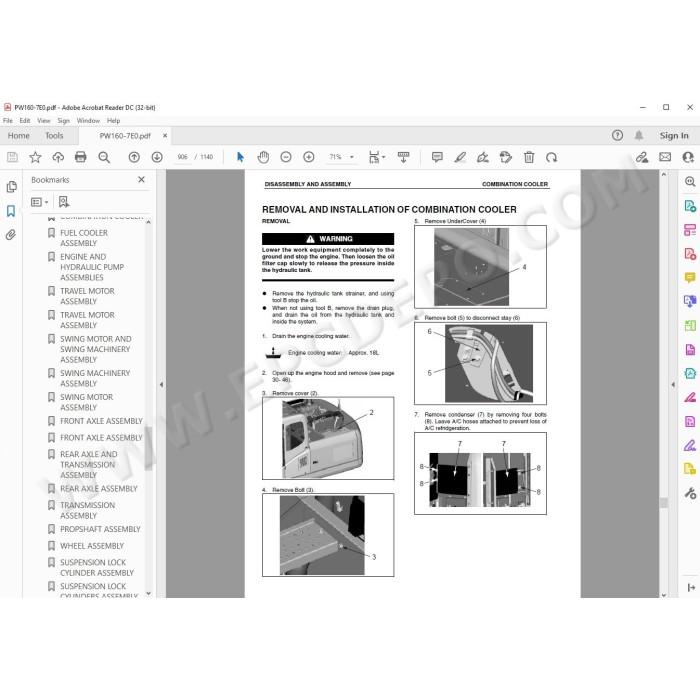
Task: Select the Highlight text pen tool
Action: coord(460,157)
